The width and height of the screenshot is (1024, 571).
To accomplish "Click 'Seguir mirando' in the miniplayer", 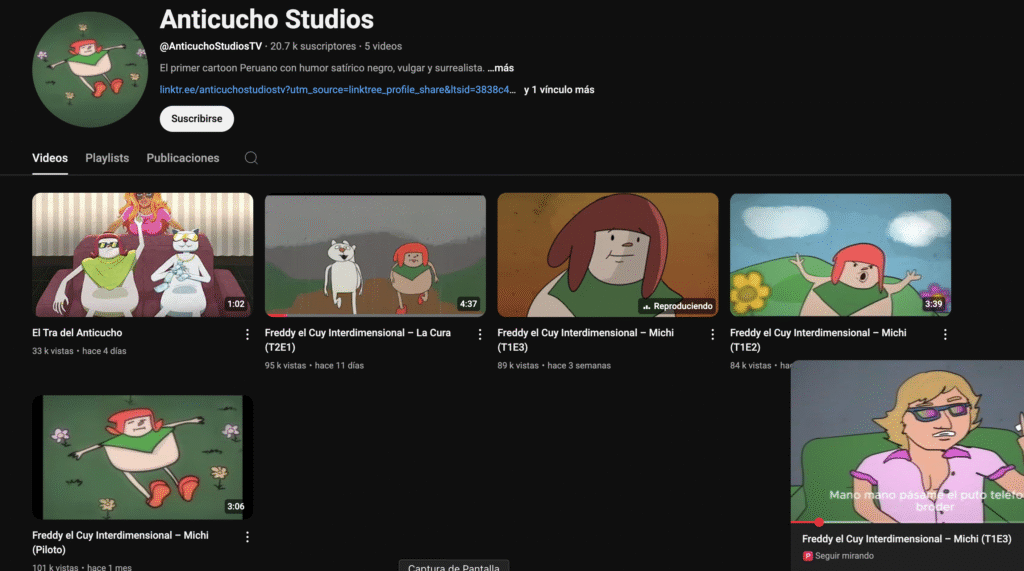I will pyautogui.click(x=844, y=556).
